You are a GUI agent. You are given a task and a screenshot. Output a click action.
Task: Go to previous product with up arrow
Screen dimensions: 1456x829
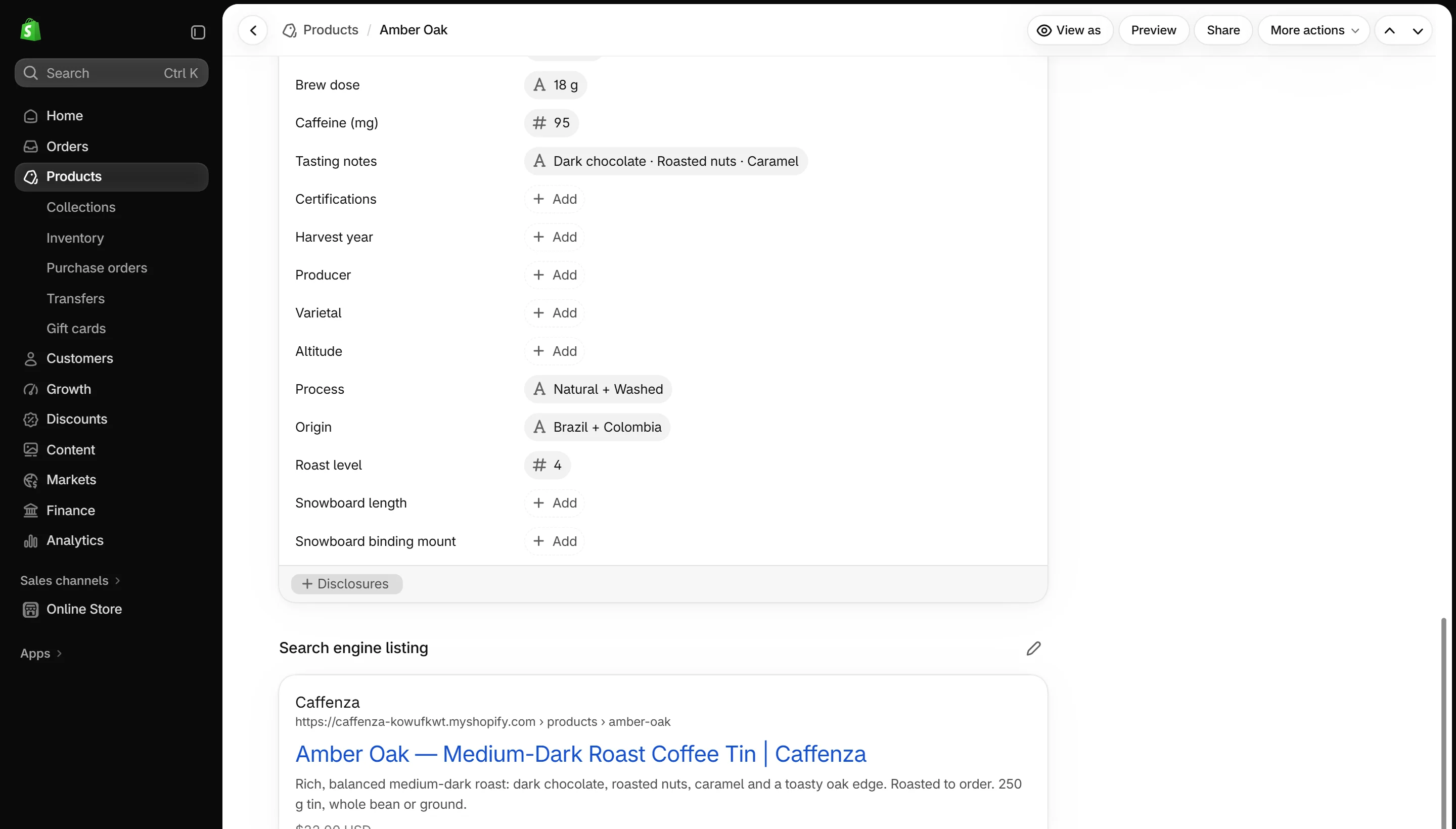click(1389, 30)
